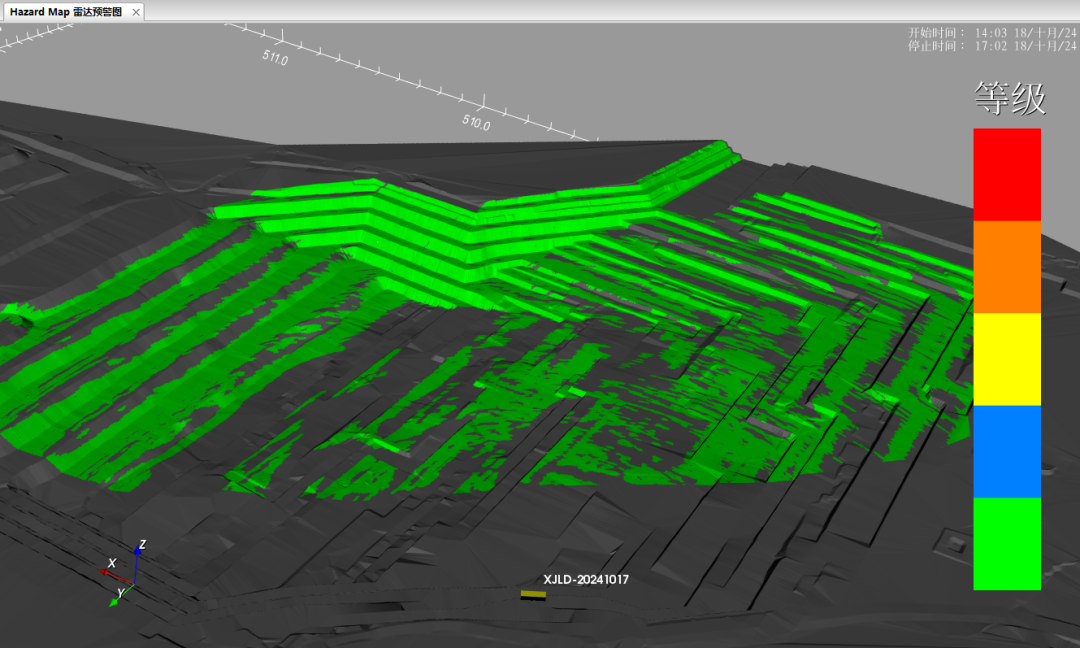Click the 510.0 ruler scale label
1080x648 pixels.
coord(476,124)
